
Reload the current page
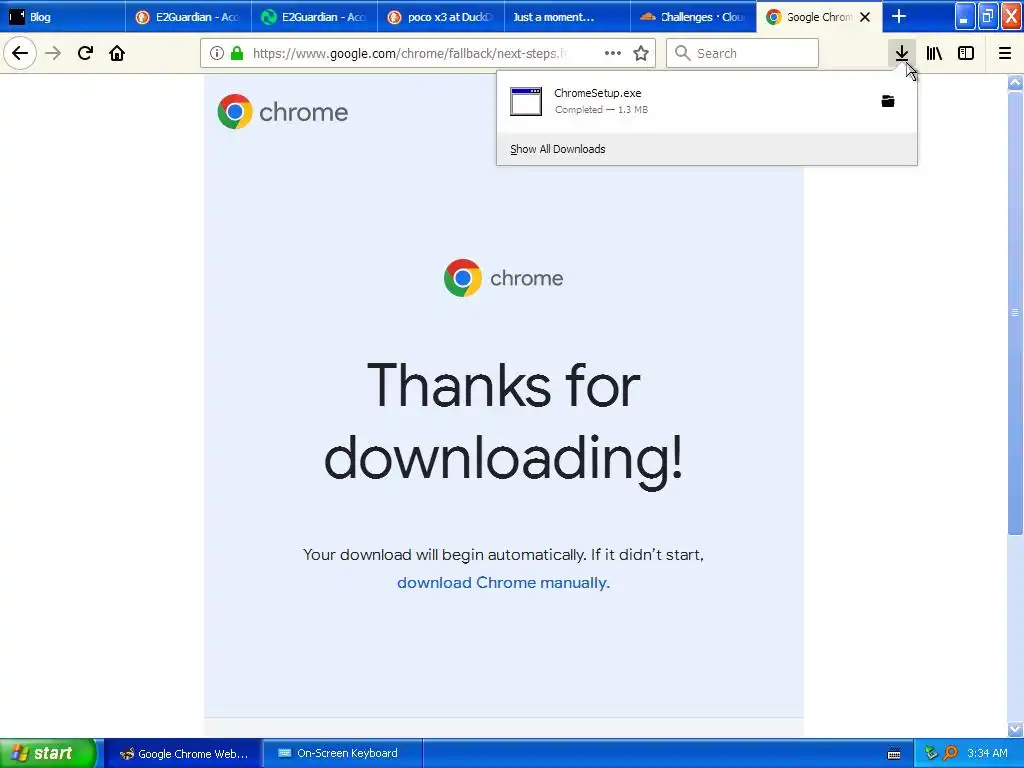(x=85, y=53)
